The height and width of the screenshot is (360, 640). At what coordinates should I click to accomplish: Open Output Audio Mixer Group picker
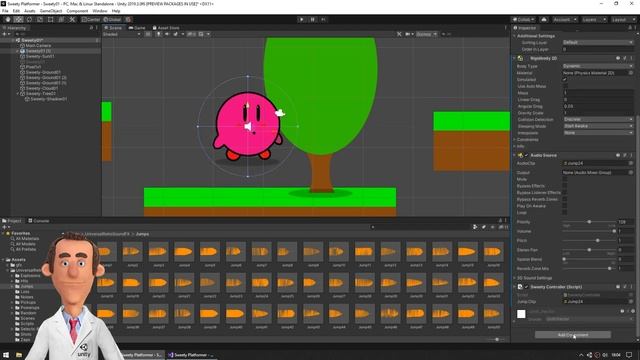coord(631,173)
